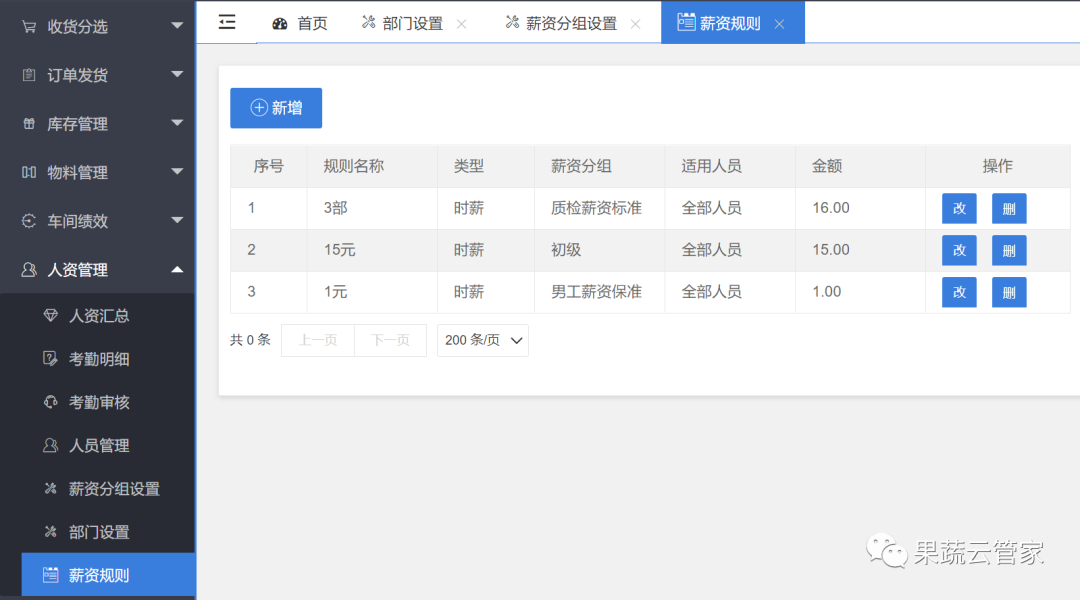Edit the 3部 rule with 改
The image size is (1080, 600).
tap(959, 208)
